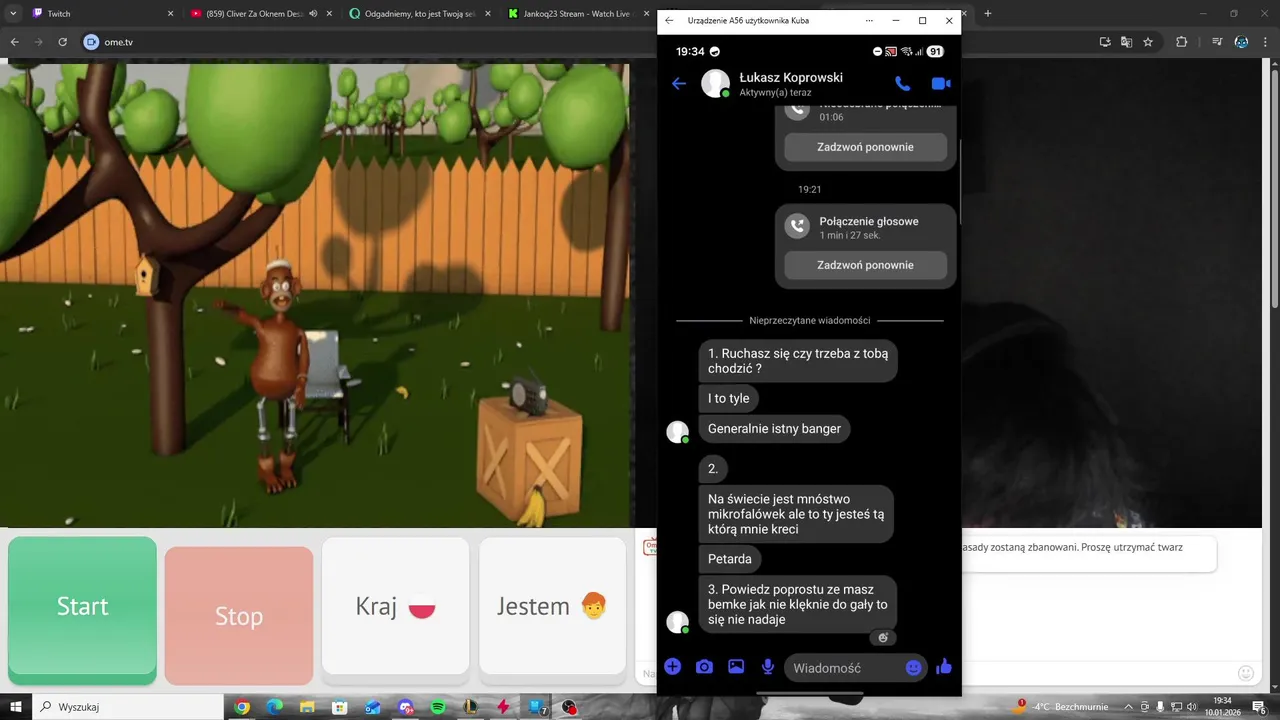This screenshot has width=1280, height=720.
Task: Click the message 'Generalnie istny banger'
Action: click(x=774, y=429)
